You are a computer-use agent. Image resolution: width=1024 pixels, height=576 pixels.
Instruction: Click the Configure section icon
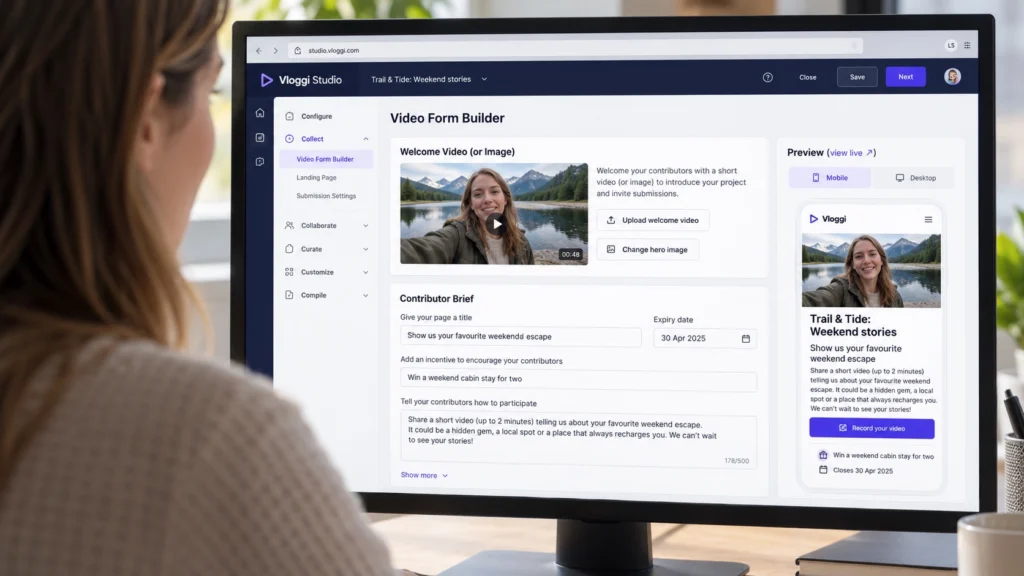pos(289,116)
